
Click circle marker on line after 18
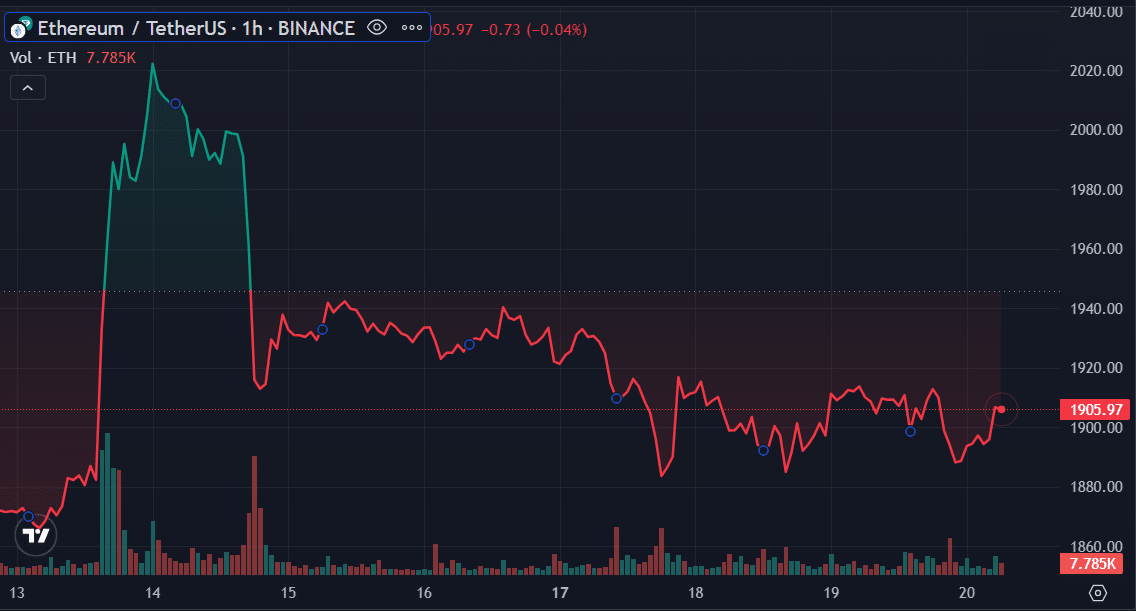[764, 451]
